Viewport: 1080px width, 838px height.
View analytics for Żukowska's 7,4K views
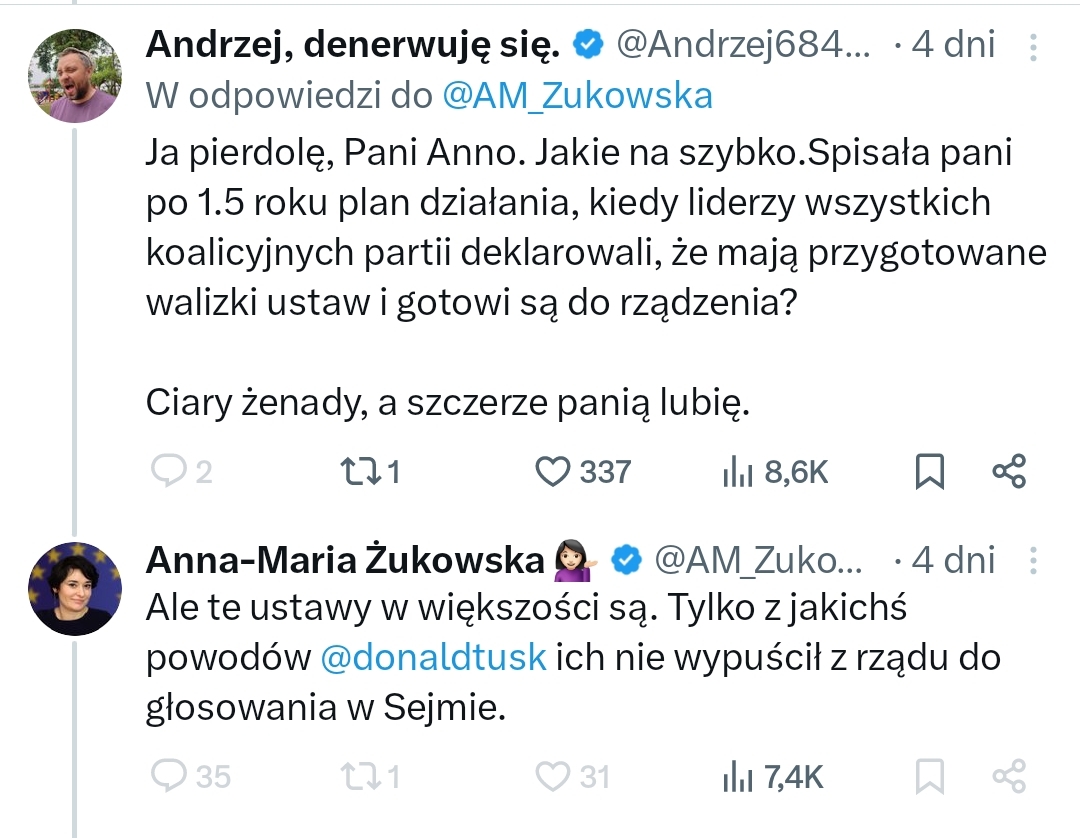737,777
